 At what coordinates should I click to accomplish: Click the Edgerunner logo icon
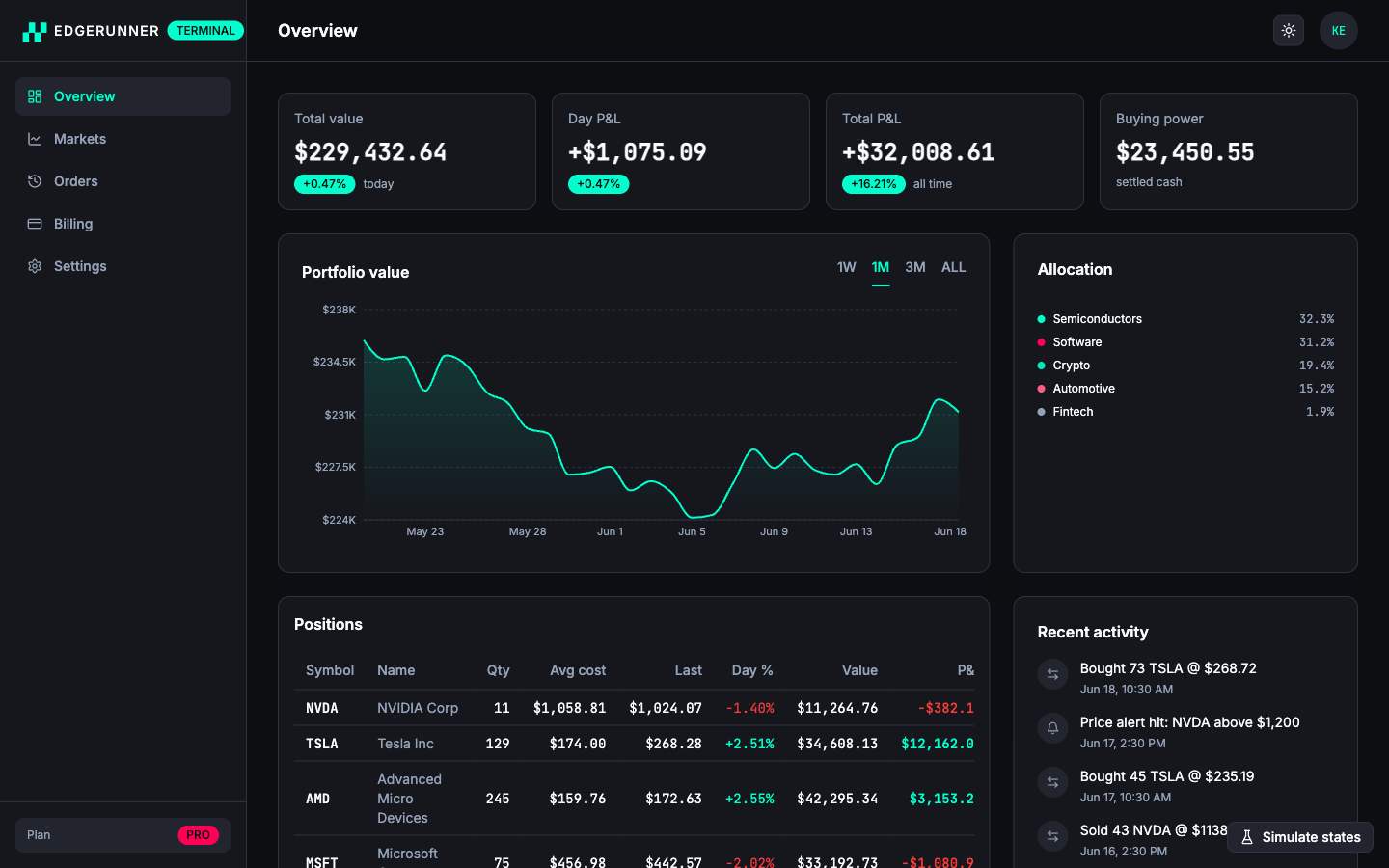click(35, 32)
